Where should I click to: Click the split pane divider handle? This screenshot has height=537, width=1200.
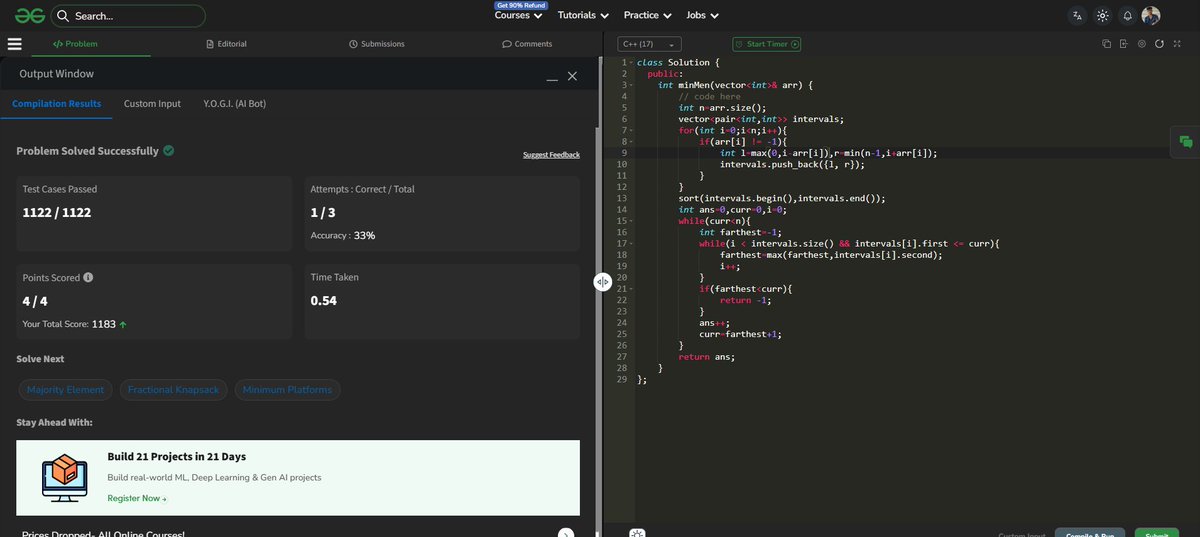(602, 282)
